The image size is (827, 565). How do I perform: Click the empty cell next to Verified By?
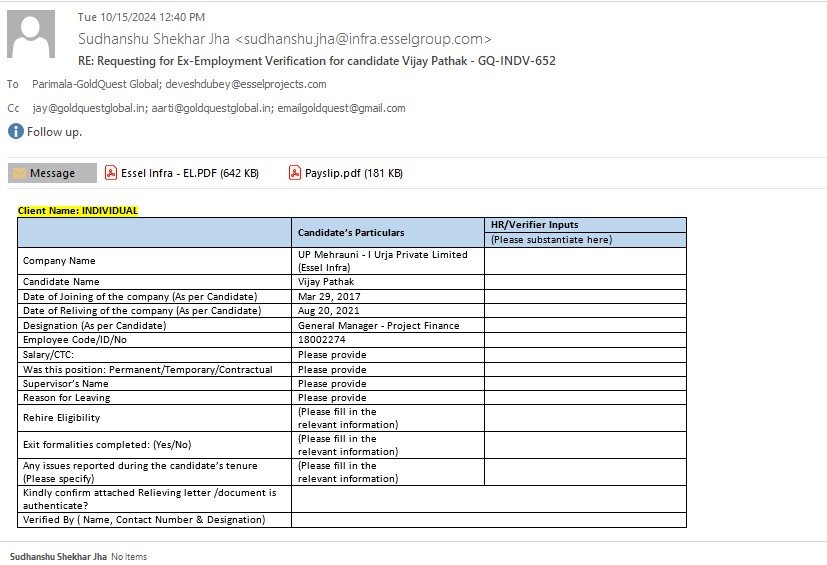[x=488, y=520]
